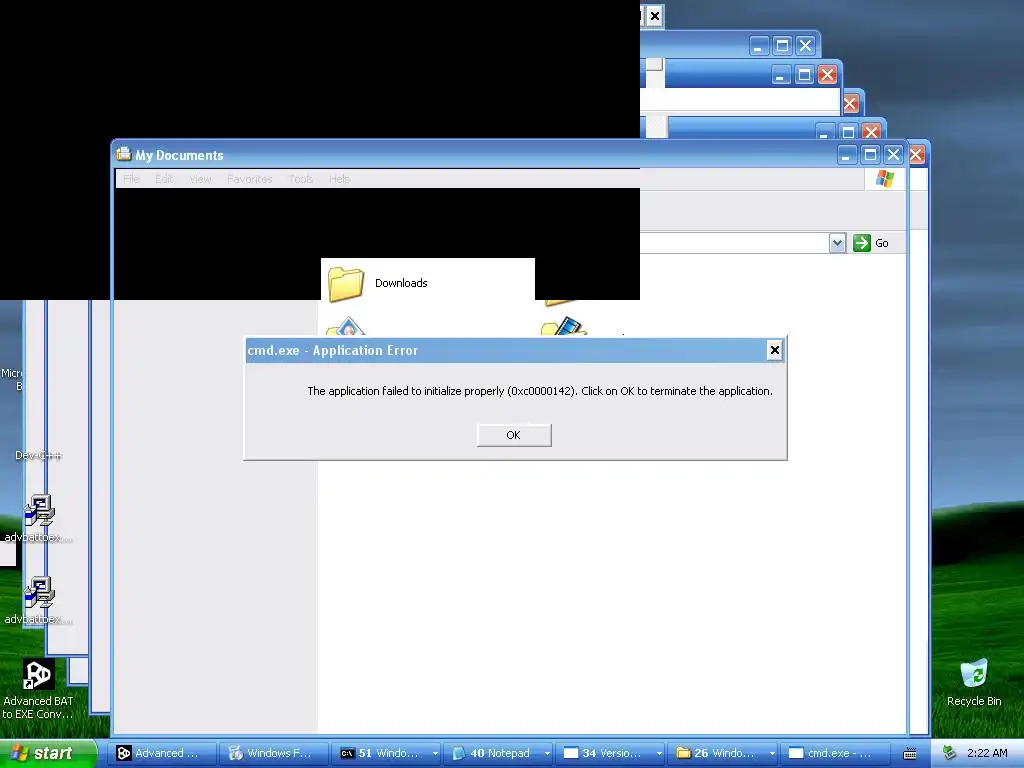Viewport: 1024px width, 768px height.
Task: Click the My Documents title bar folder icon
Action: pyautogui.click(x=123, y=155)
